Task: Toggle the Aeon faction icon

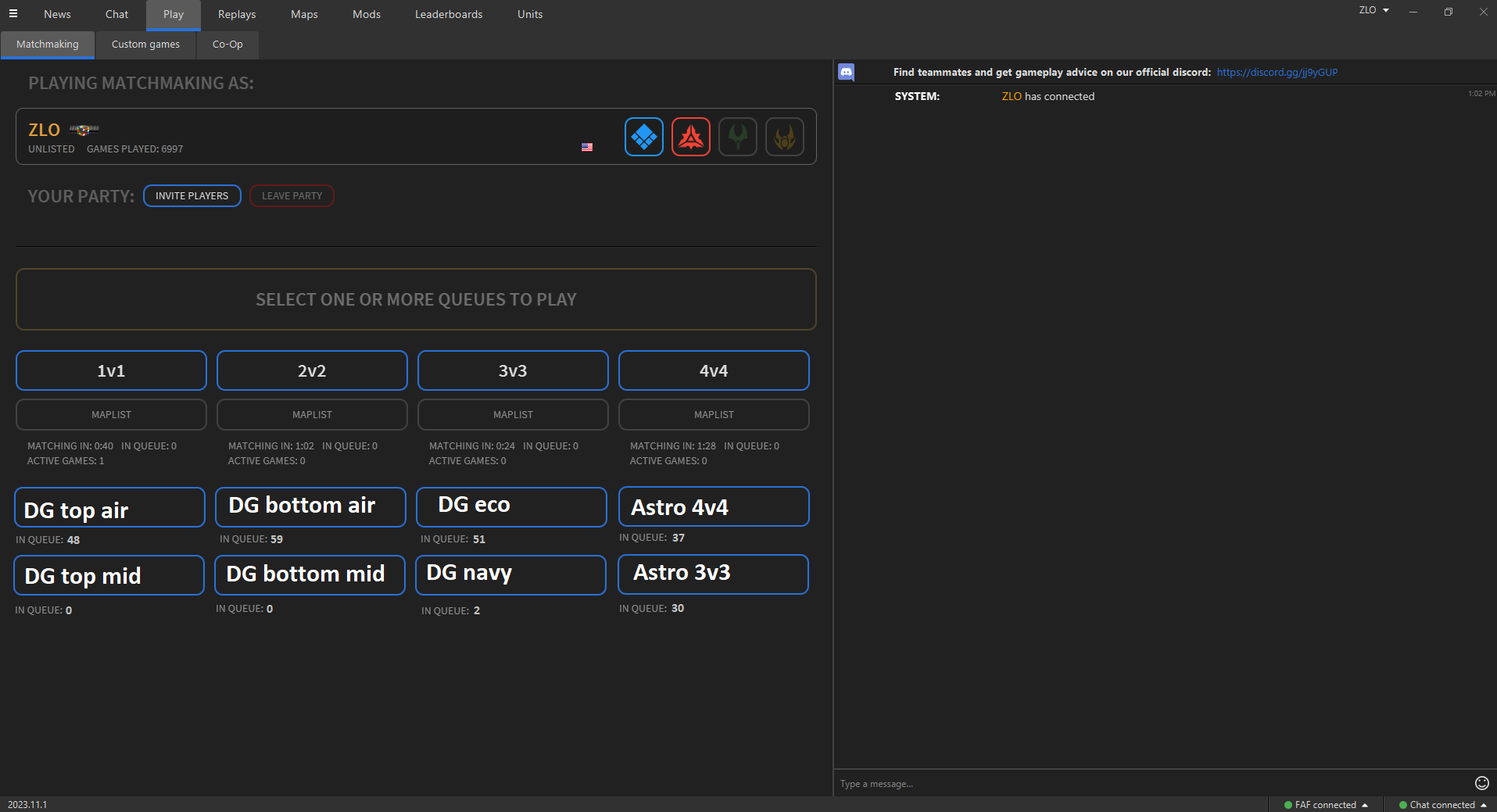Action: (x=738, y=137)
